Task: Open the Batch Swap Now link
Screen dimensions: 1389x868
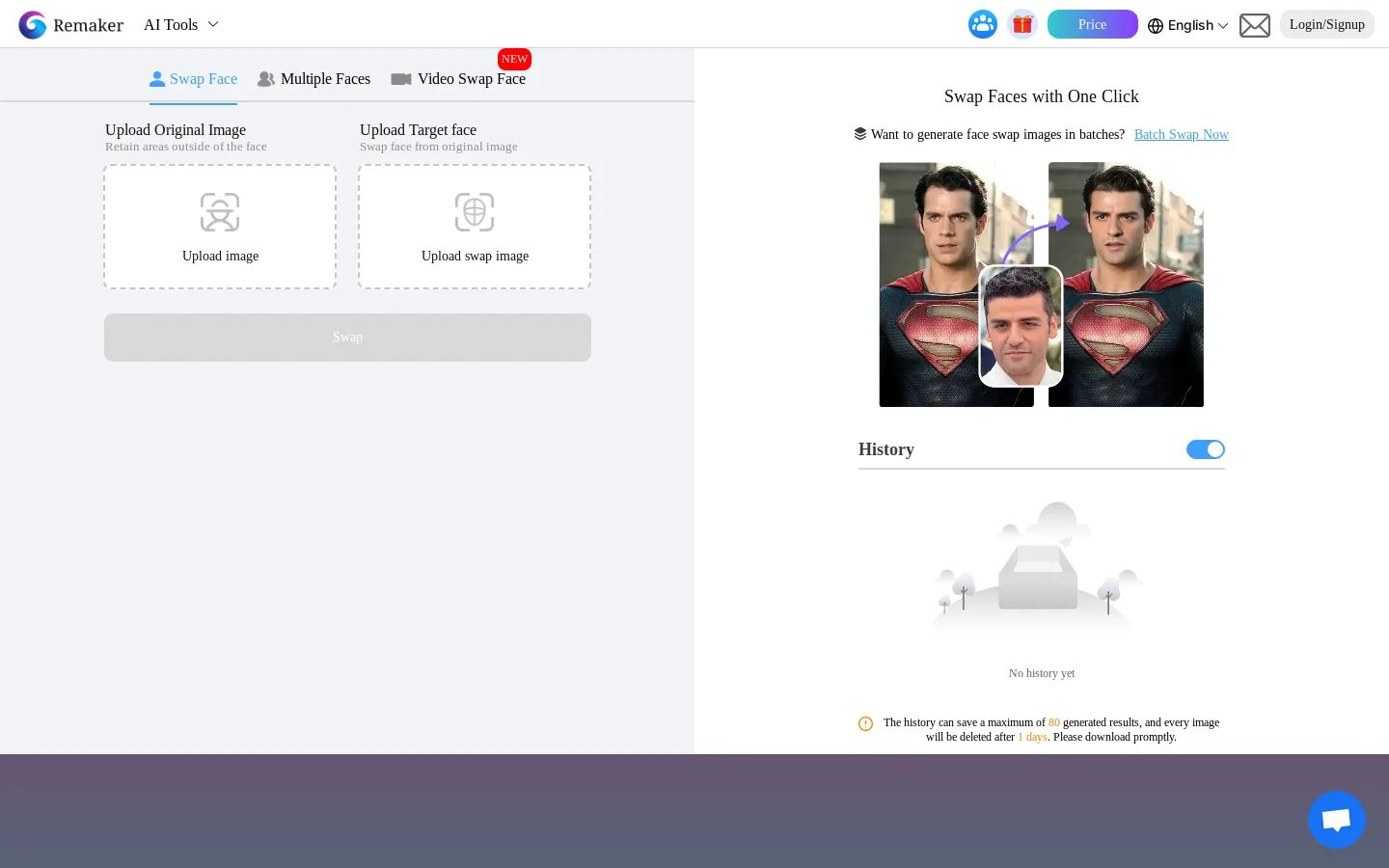Action: coord(1182,134)
